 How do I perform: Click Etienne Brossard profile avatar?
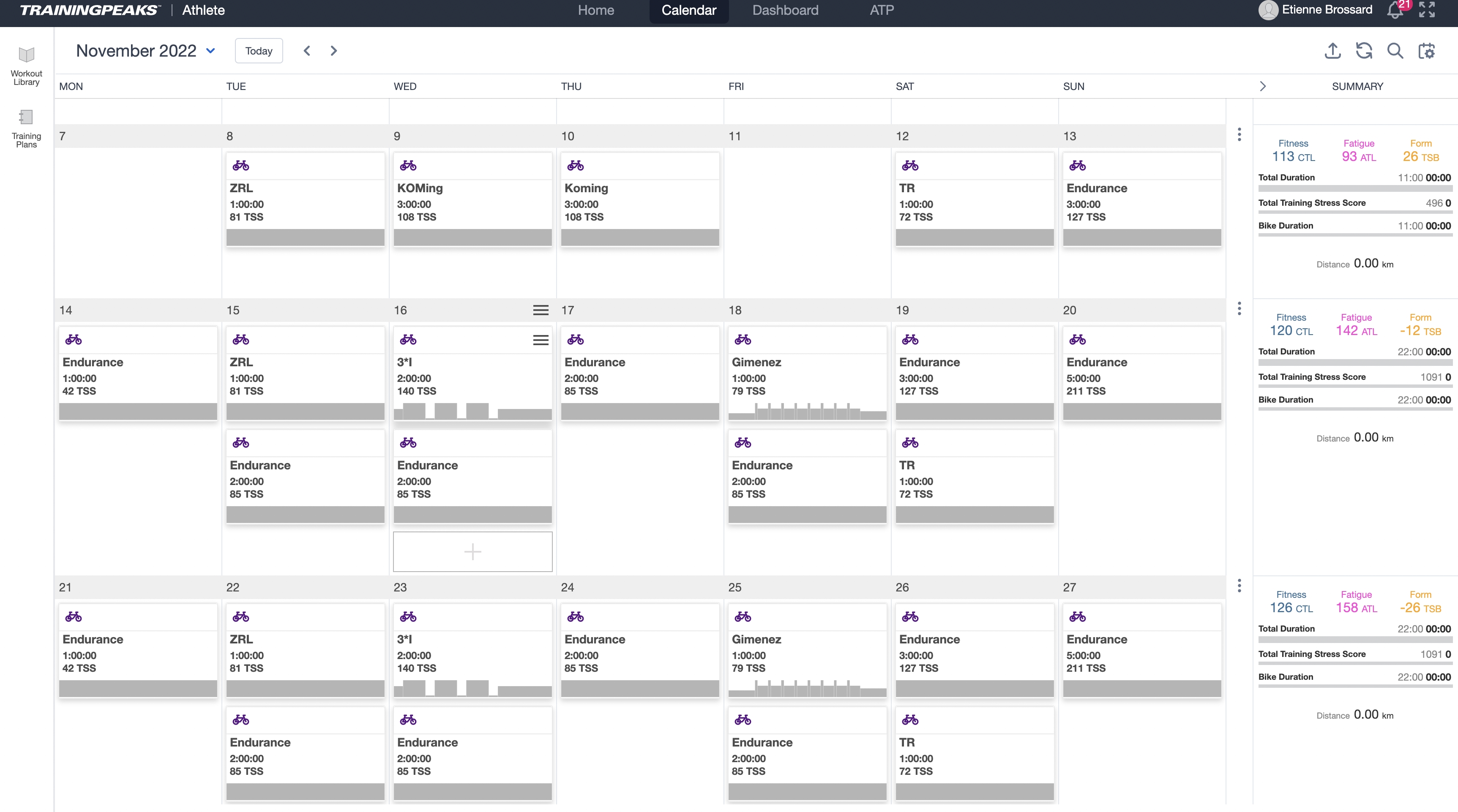coord(1268,10)
